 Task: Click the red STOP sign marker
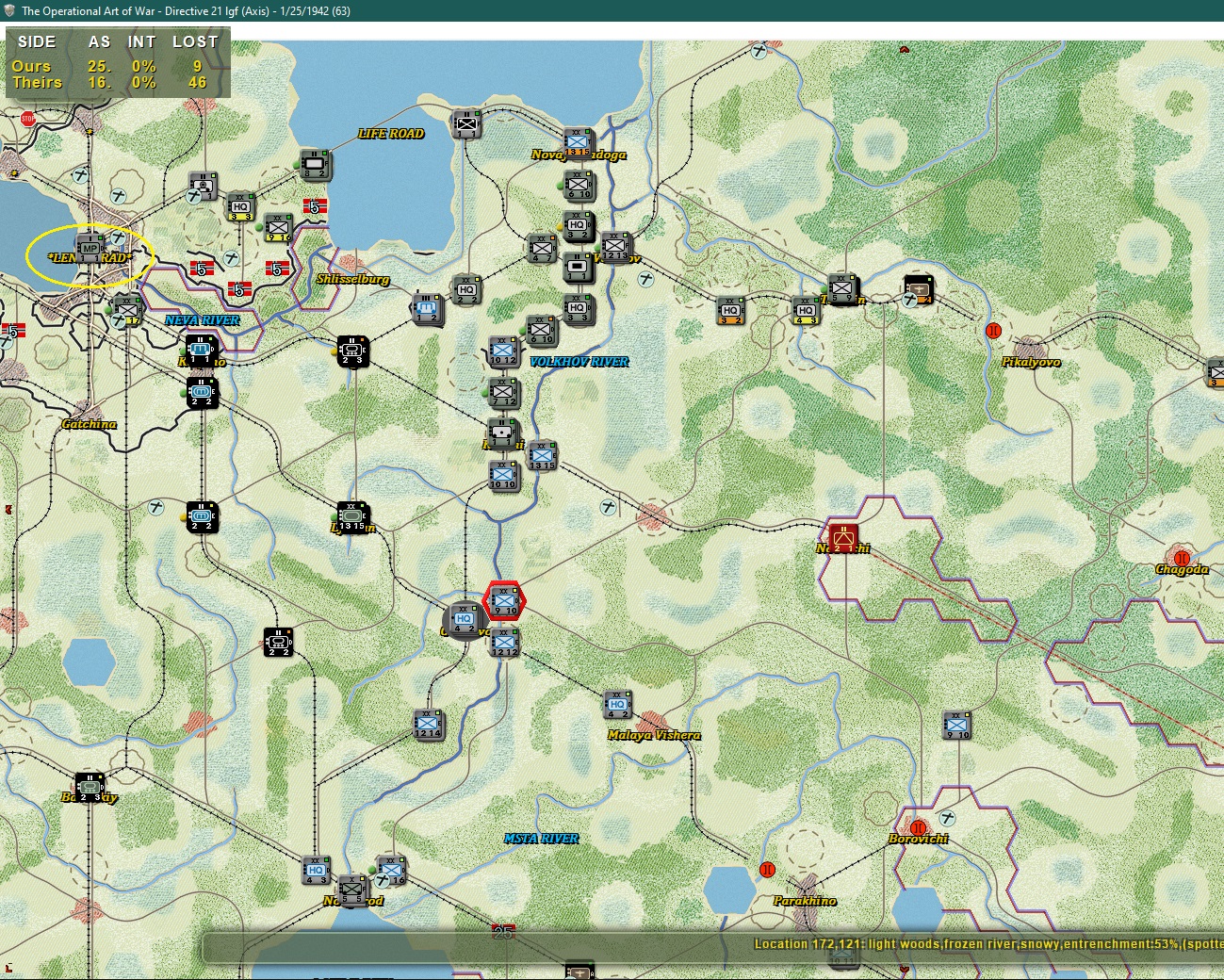point(27,119)
